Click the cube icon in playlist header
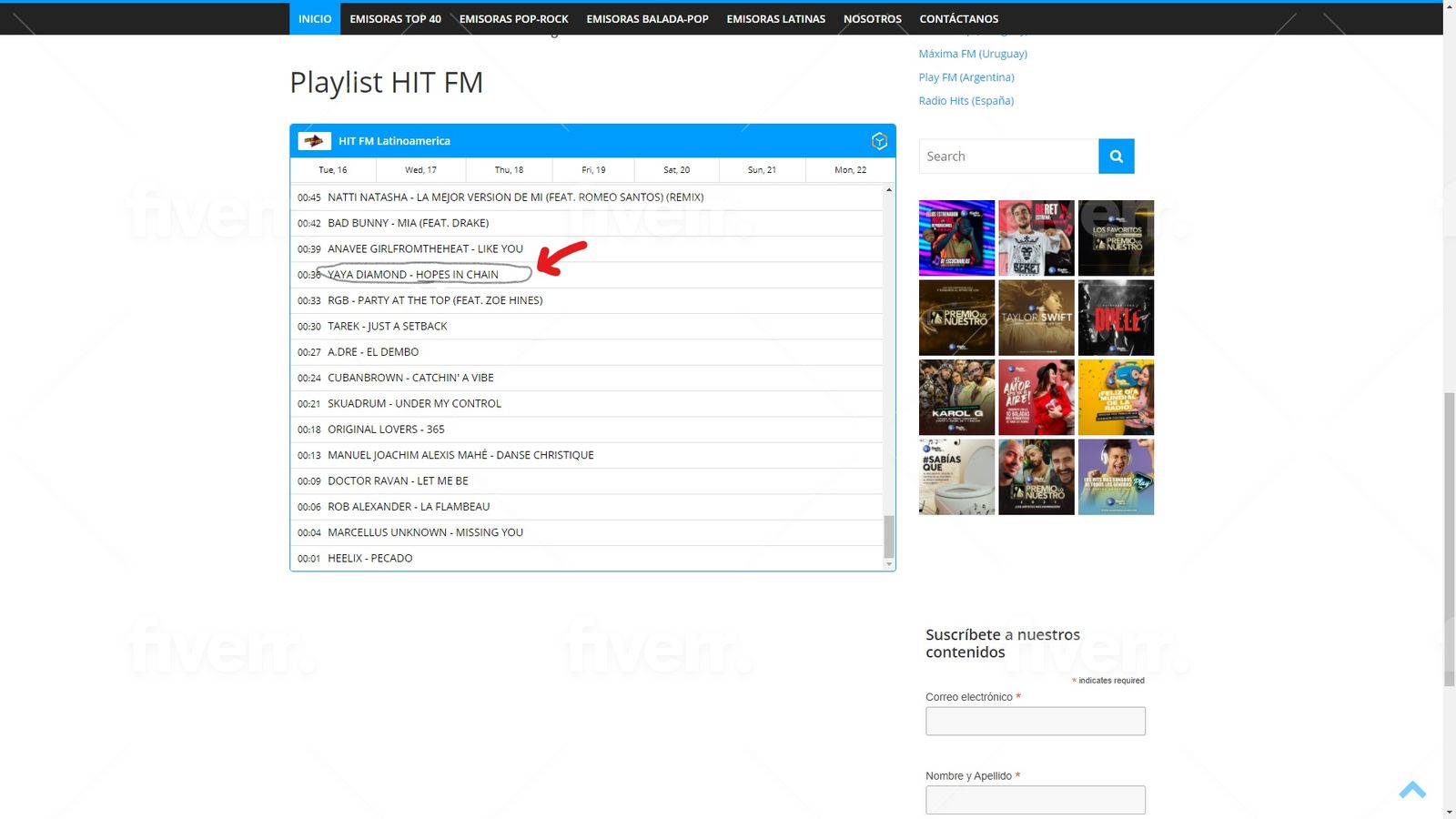The width and height of the screenshot is (1456, 819). click(x=879, y=141)
